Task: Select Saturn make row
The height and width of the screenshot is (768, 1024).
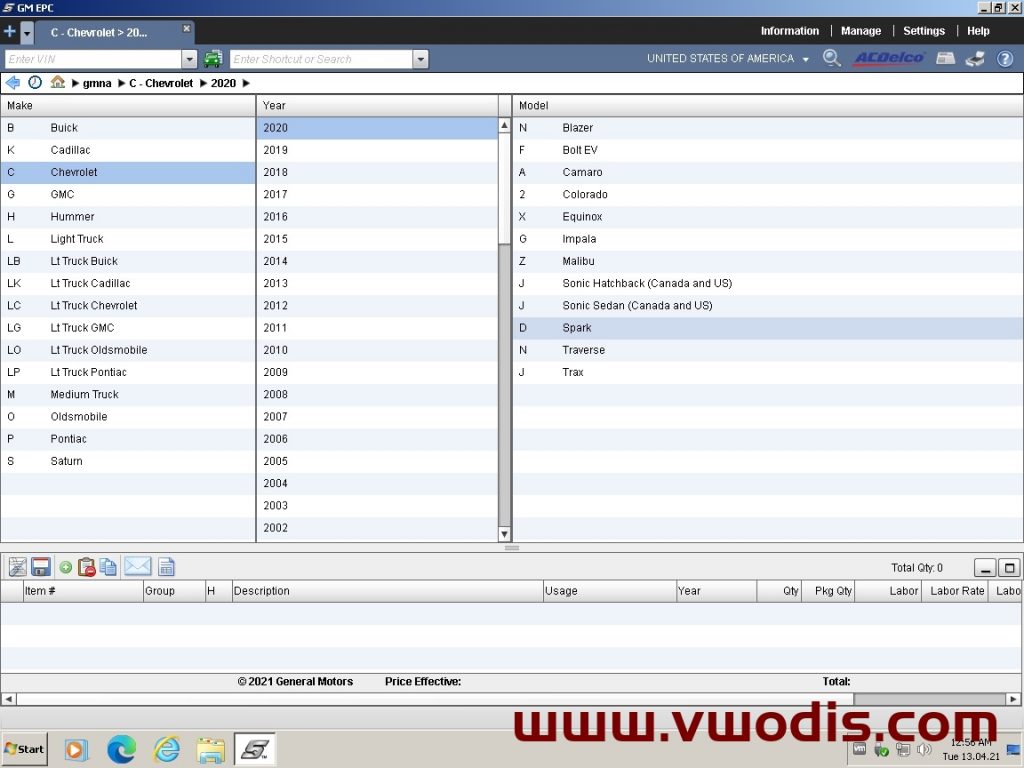Action: (128, 460)
